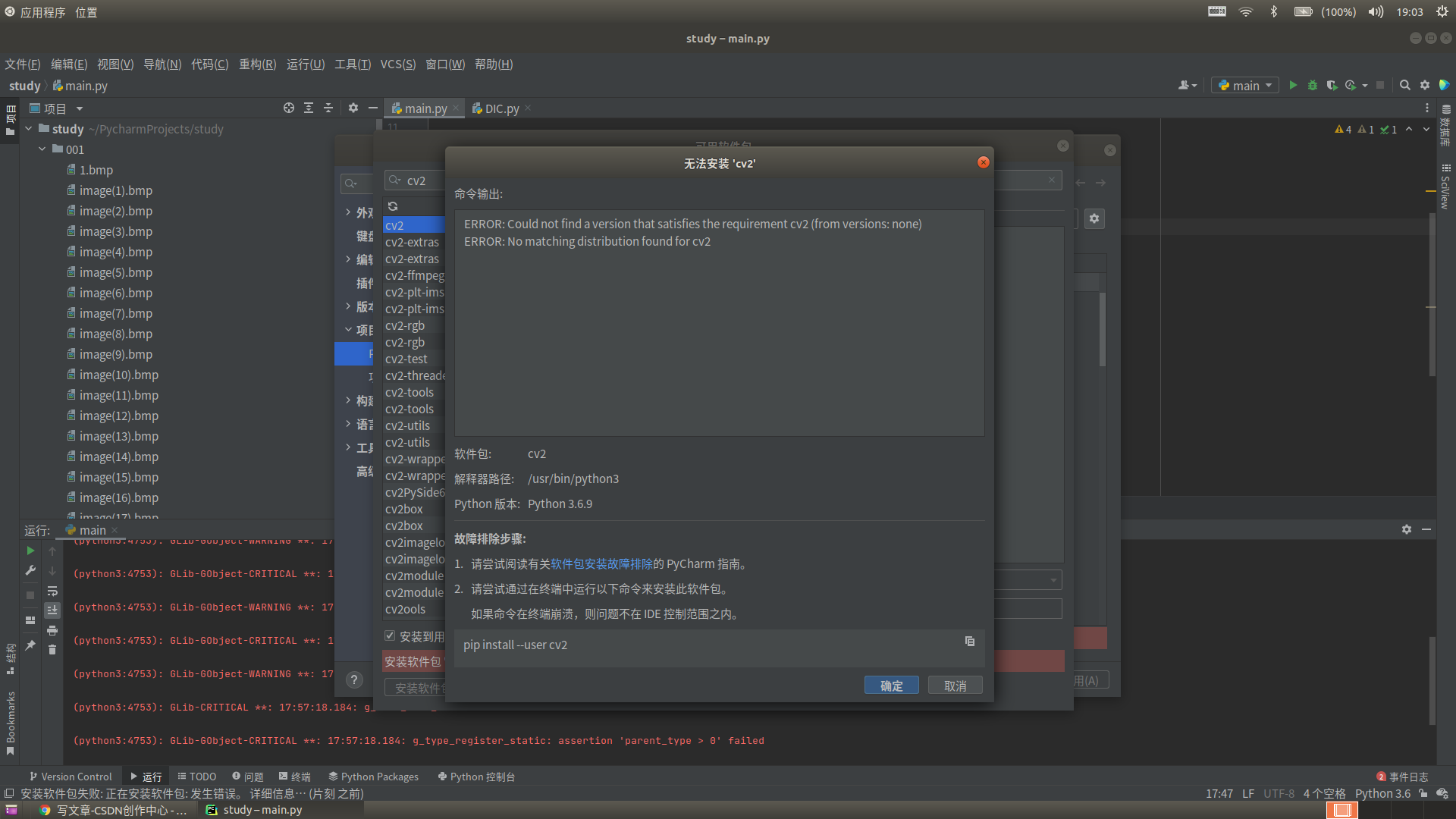Click the debug bug icon
This screenshot has height=819, width=1456.
pyautogui.click(x=1312, y=86)
